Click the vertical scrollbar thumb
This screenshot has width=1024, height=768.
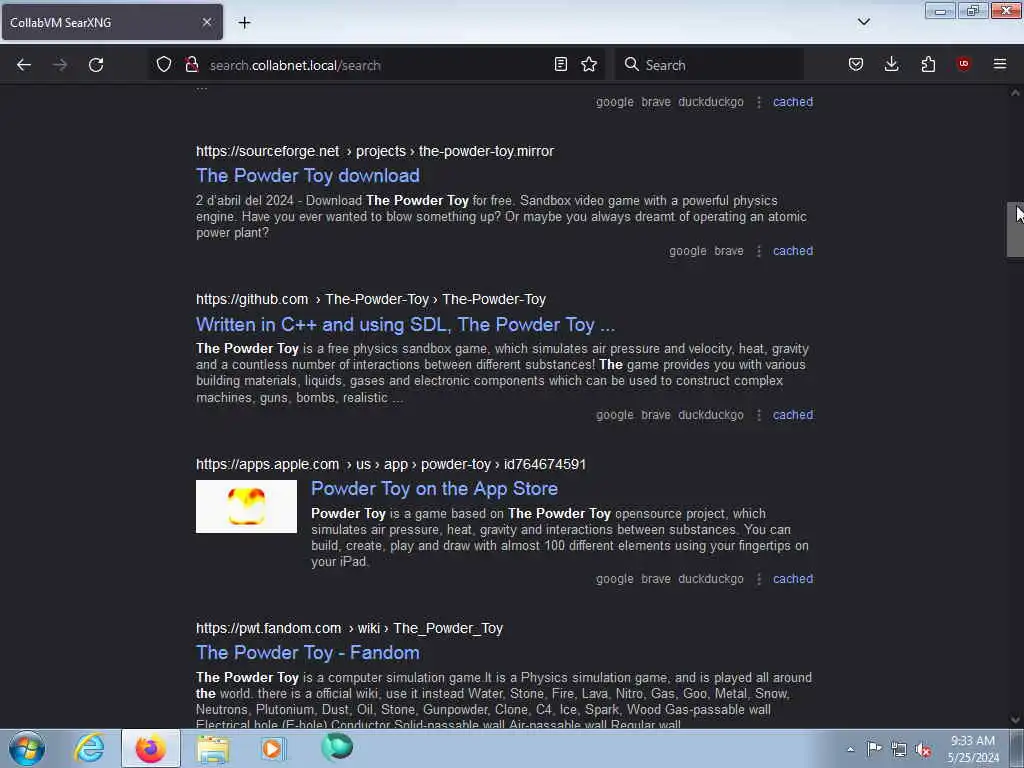pos(1015,229)
